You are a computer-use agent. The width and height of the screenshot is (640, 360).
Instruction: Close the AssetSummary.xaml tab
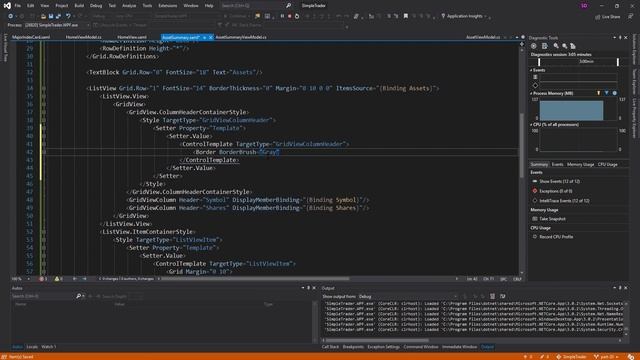[211, 38]
